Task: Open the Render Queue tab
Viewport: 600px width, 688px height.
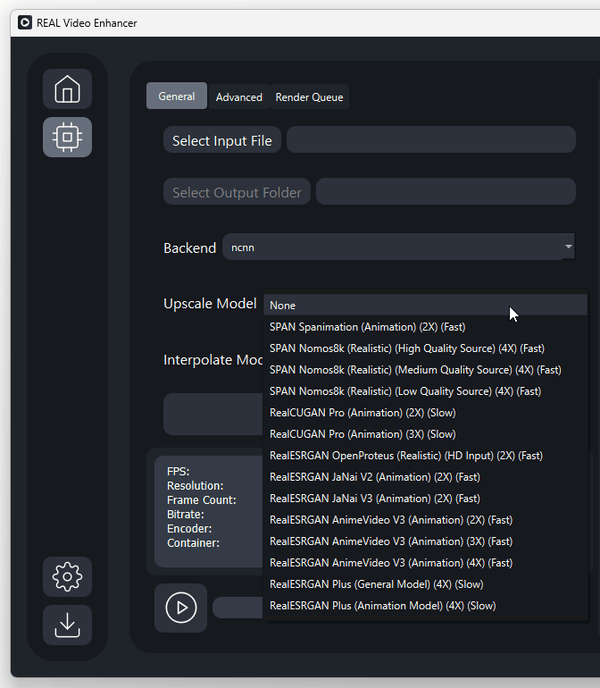Action: [x=309, y=97]
